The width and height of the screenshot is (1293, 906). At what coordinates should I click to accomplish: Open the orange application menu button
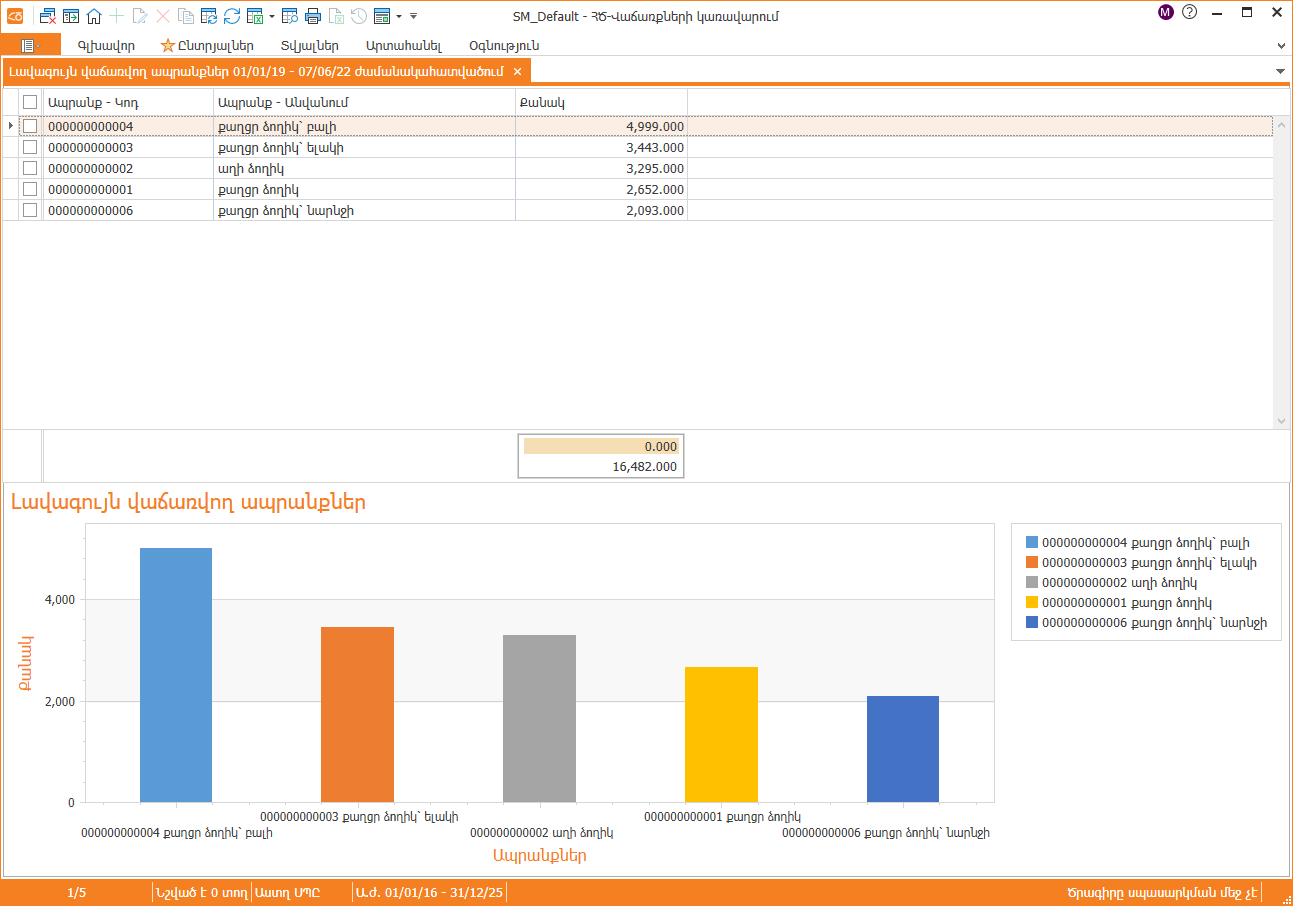click(30, 45)
